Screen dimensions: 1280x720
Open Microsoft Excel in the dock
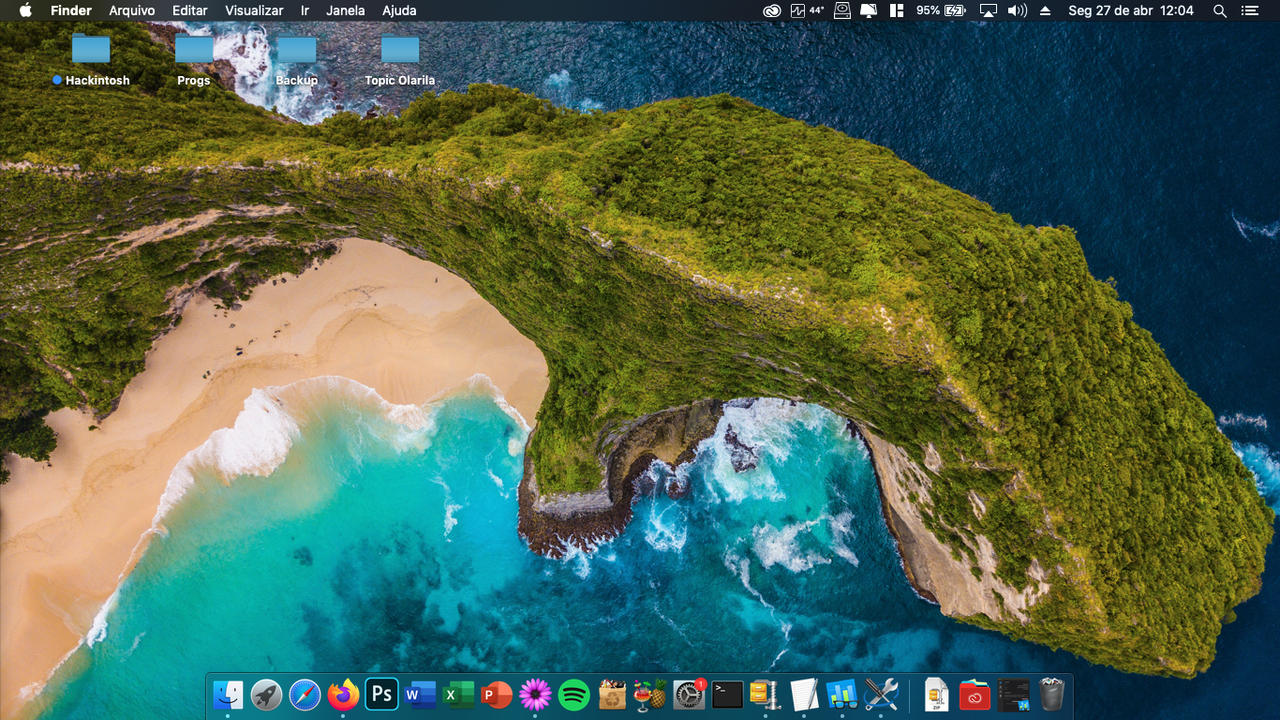coord(458,694)
